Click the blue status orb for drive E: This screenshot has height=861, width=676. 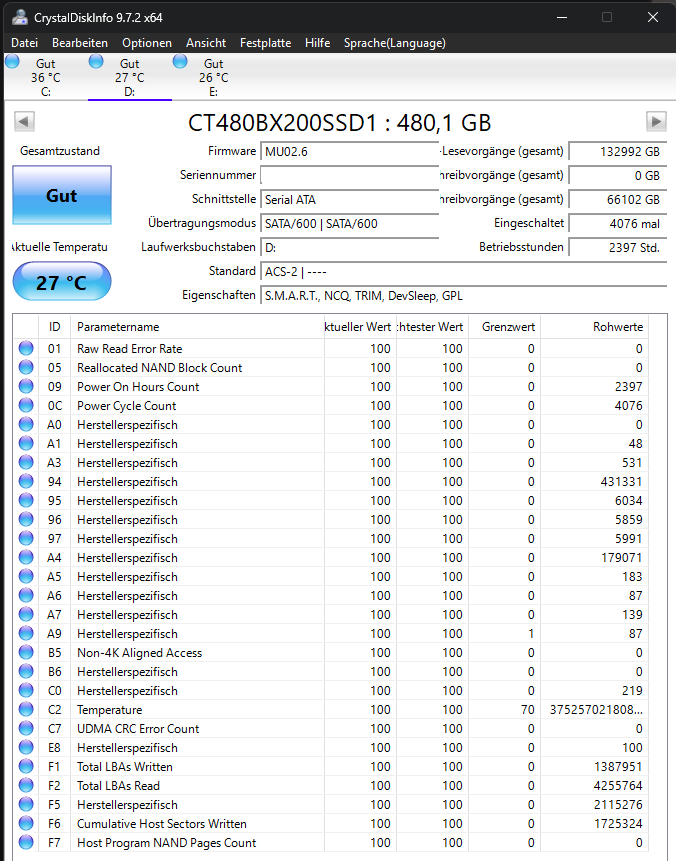point(180,62)
